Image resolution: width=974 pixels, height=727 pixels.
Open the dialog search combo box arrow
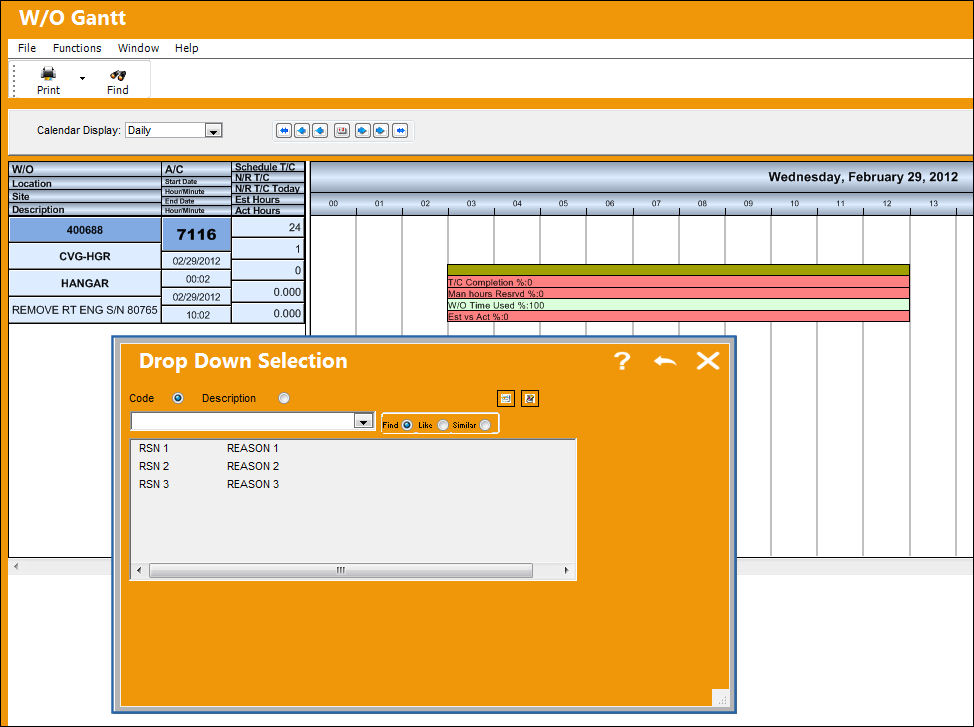[363, 421]
